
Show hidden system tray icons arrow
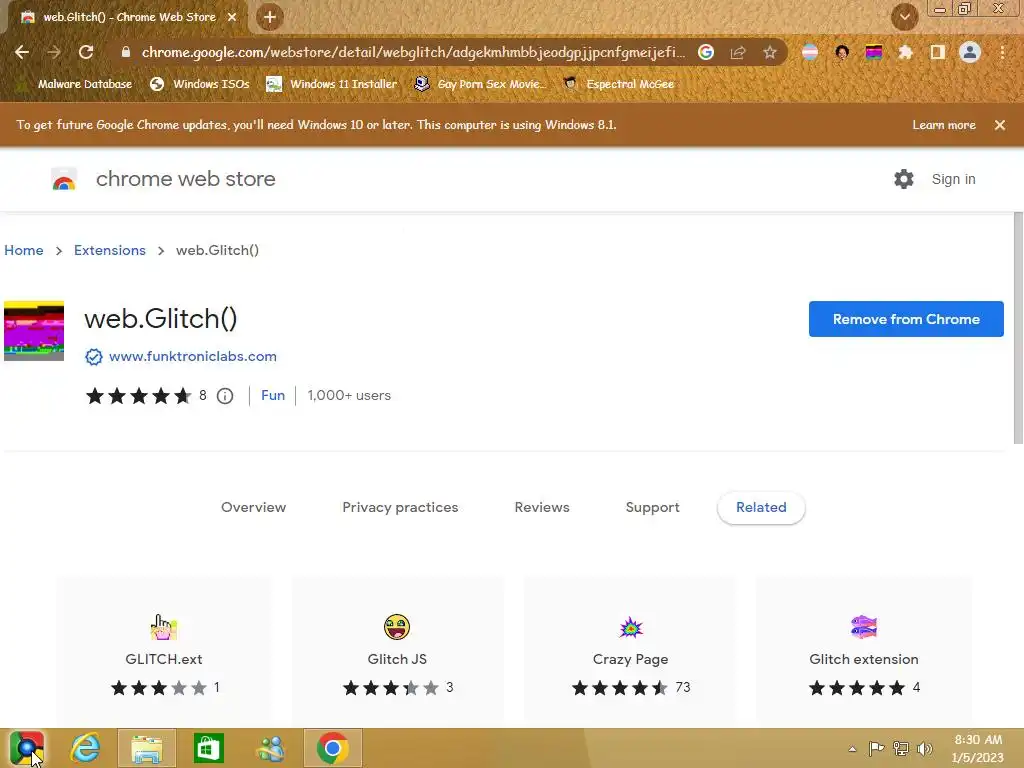click(852, 749)
